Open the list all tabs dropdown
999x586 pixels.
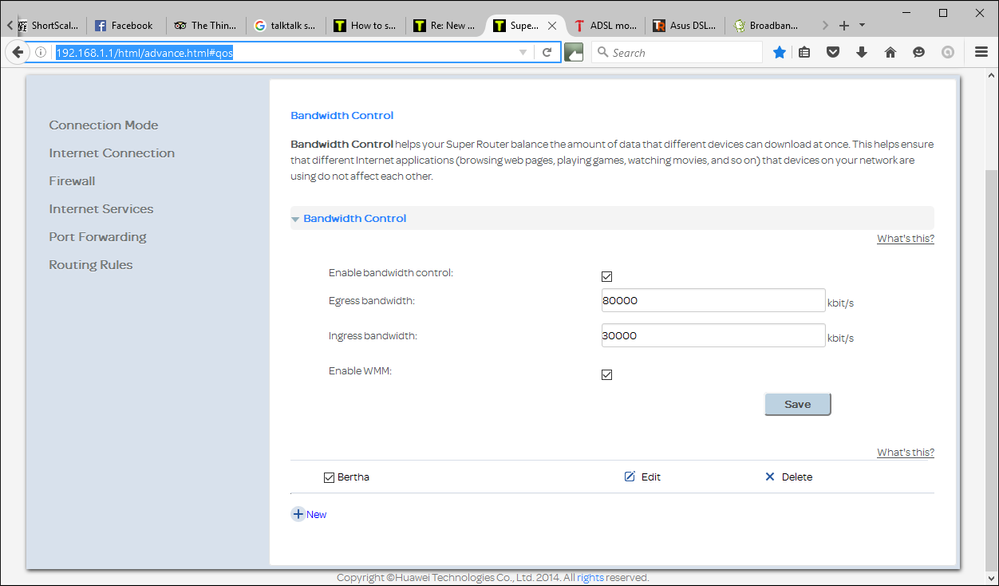pyautogui.click(x=863, y=25)
